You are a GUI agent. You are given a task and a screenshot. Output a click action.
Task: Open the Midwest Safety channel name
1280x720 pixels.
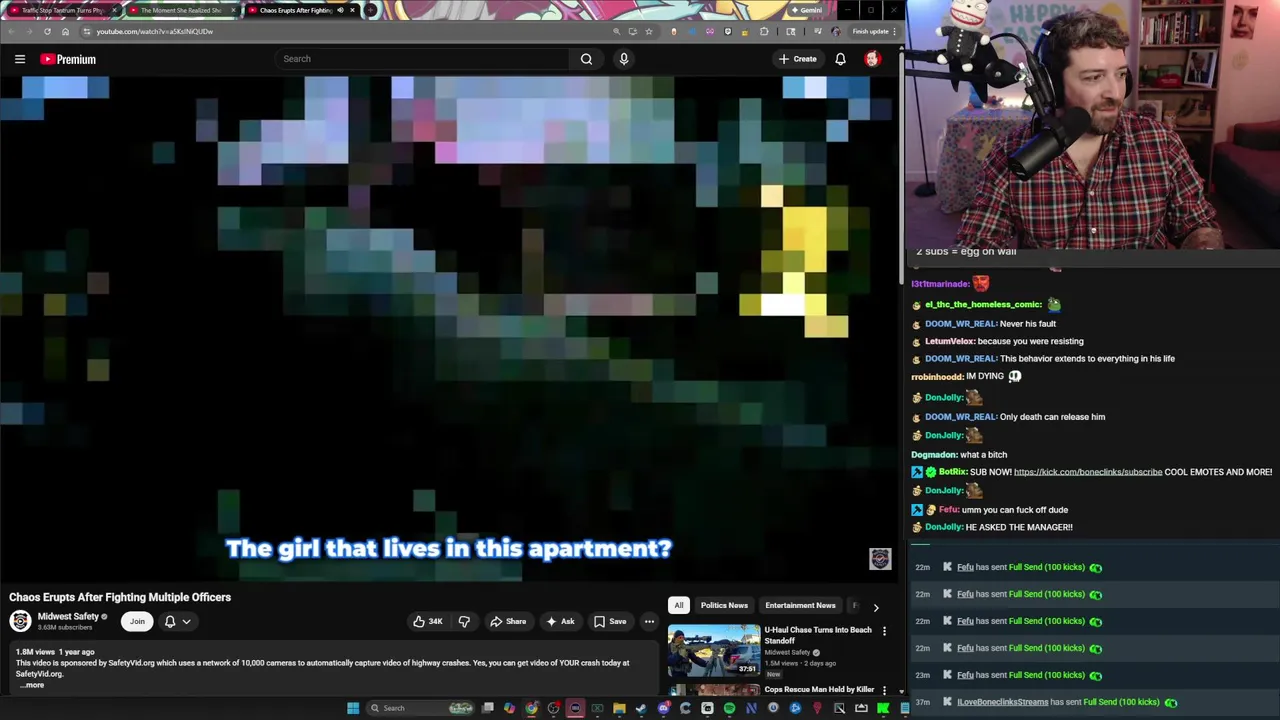pos(68,616)
